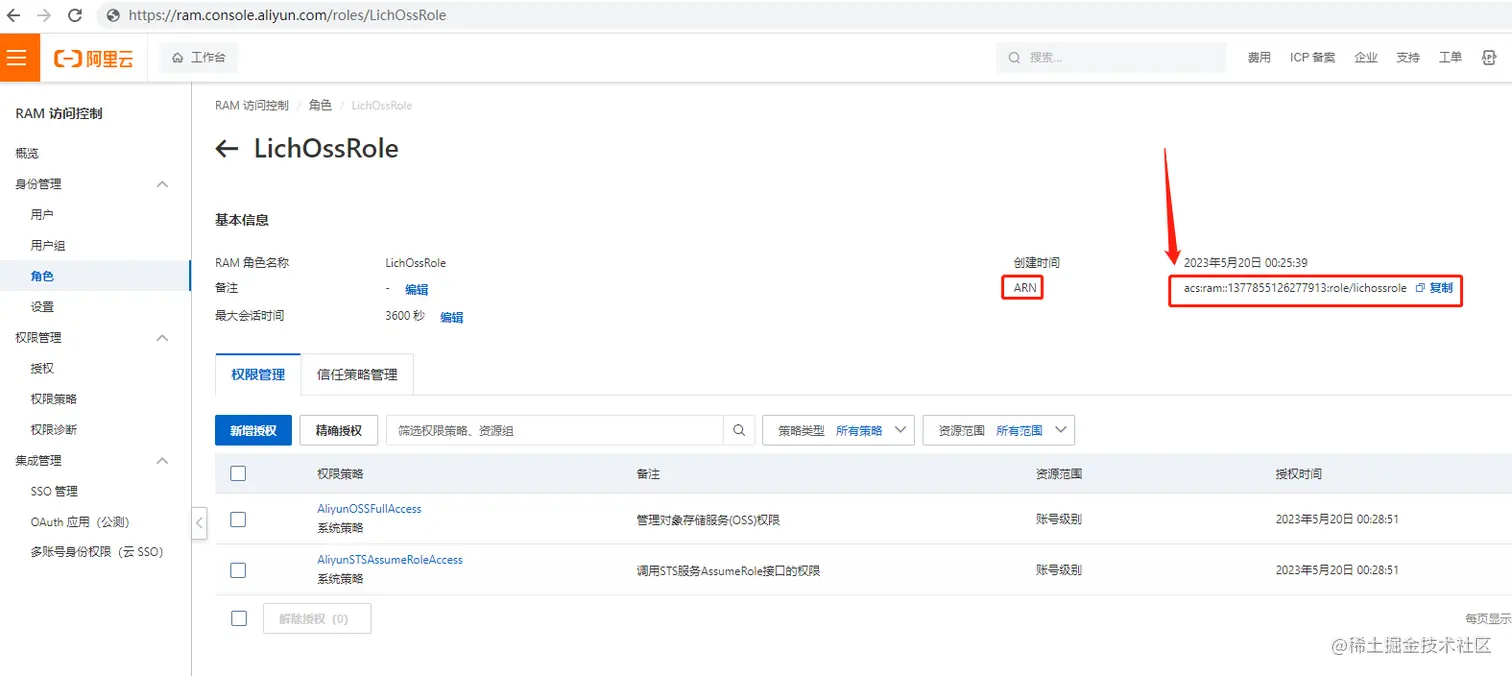The height and width of the screenshot is (676, 1512).
Task: Open the AliyunSTSAssumeRoleAccess policy link
Action: (x=390, y=560)
